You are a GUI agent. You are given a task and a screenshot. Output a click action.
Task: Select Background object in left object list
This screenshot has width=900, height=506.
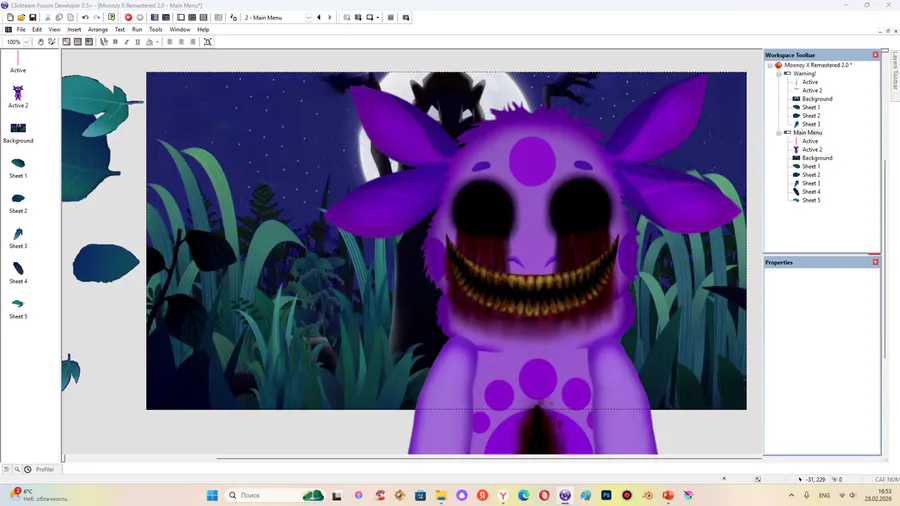(x=18, y=133)
